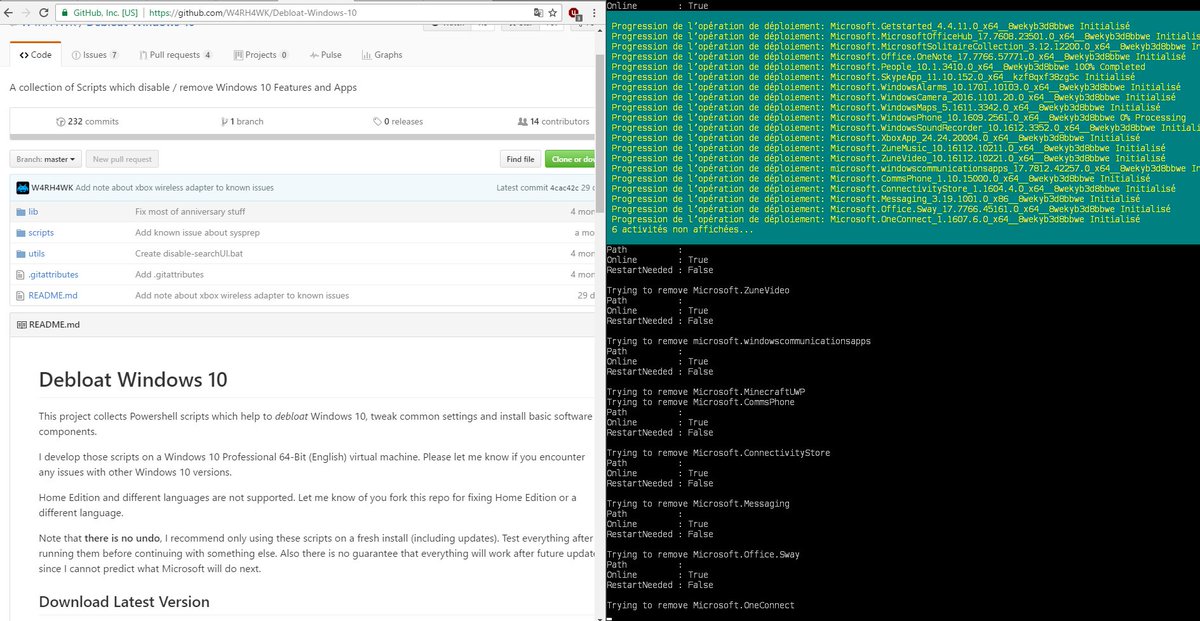View the 232 commits history
Screen dimensions: 1200x621
[x=88, y=122]
